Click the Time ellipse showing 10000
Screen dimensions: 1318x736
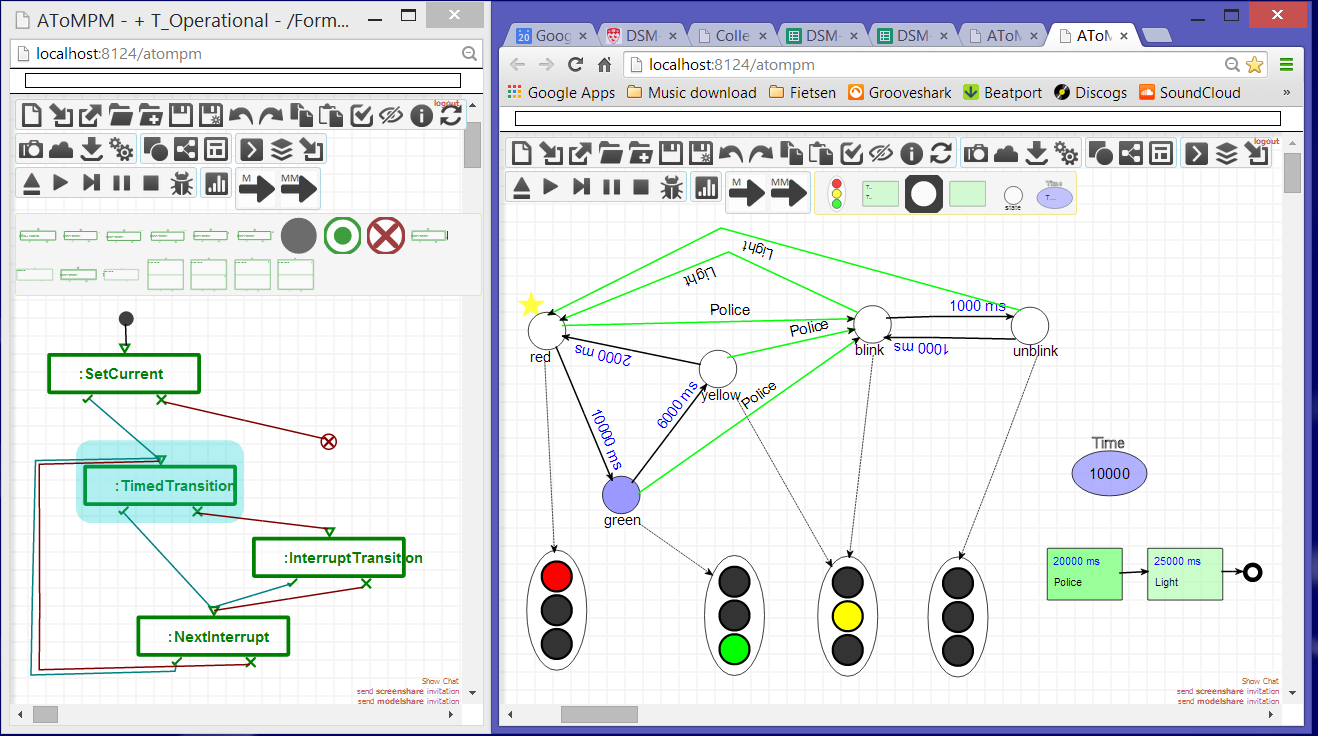click(x=1109, y=474)
